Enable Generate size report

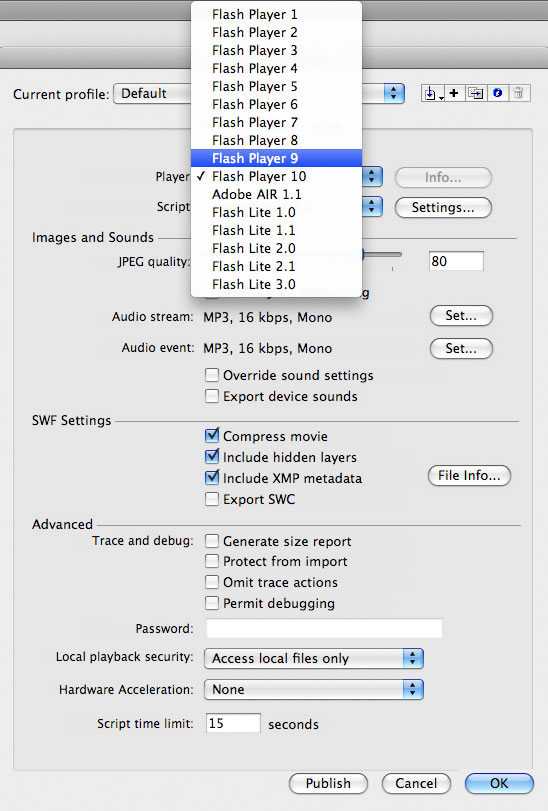coord(212,541)
